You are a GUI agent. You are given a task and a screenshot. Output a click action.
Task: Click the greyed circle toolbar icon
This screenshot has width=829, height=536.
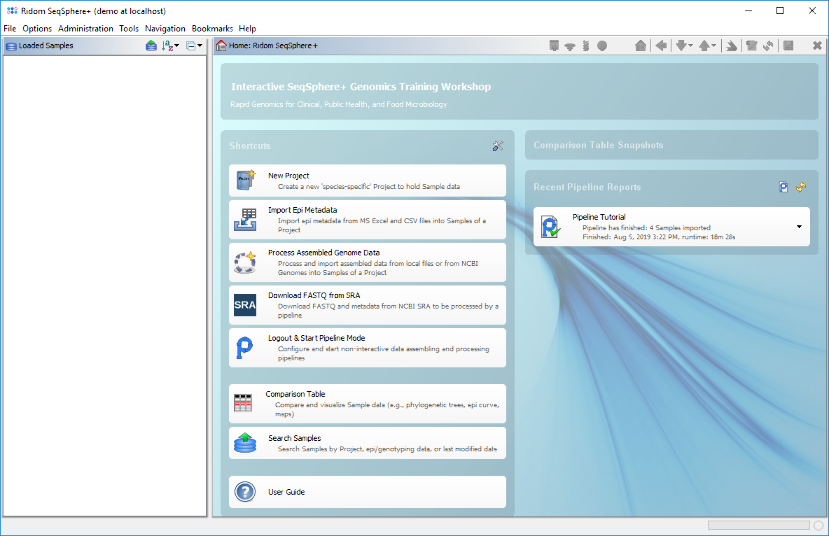602,46
